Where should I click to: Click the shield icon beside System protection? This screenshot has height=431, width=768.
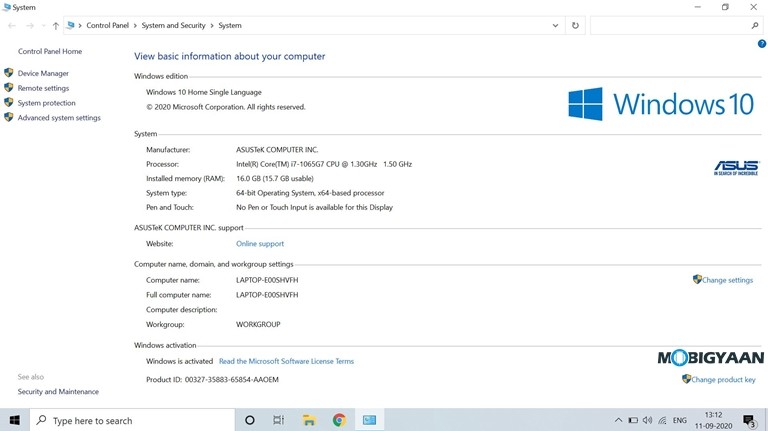click(9, 102)
